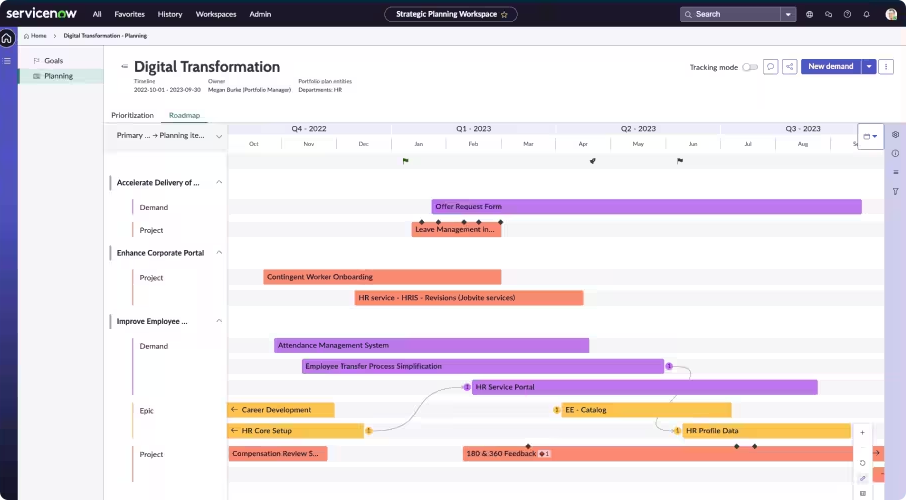Open the filter funnel icon in the right panel
The width and height of the screenshot is (906, 500).
(895, 191)
